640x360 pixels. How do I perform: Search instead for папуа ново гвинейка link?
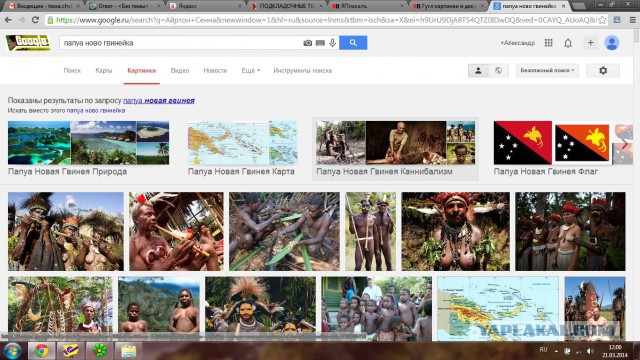tap(96, 111)
